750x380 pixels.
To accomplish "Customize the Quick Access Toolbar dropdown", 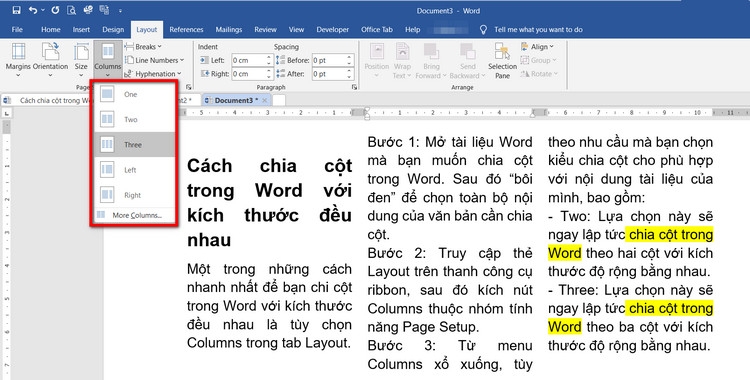I will [120, 11].
